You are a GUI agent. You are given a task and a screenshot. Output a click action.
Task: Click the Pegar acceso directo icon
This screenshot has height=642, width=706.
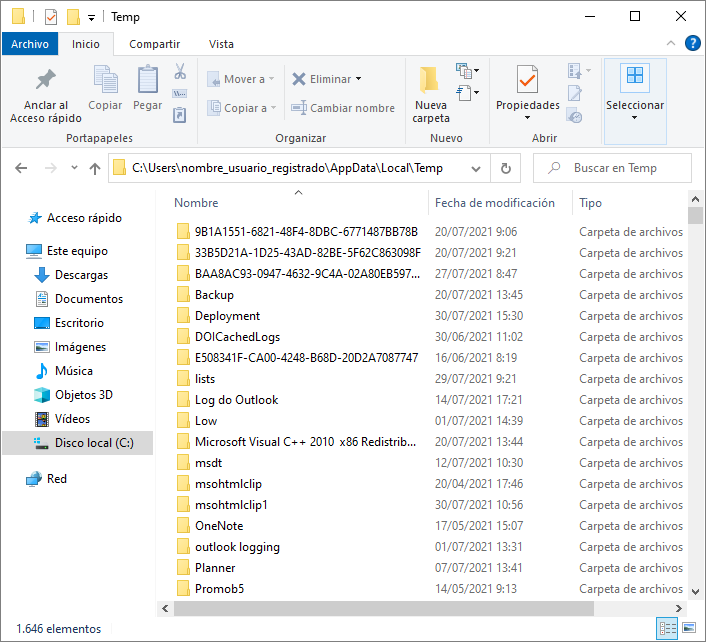(x=180, y=115)
